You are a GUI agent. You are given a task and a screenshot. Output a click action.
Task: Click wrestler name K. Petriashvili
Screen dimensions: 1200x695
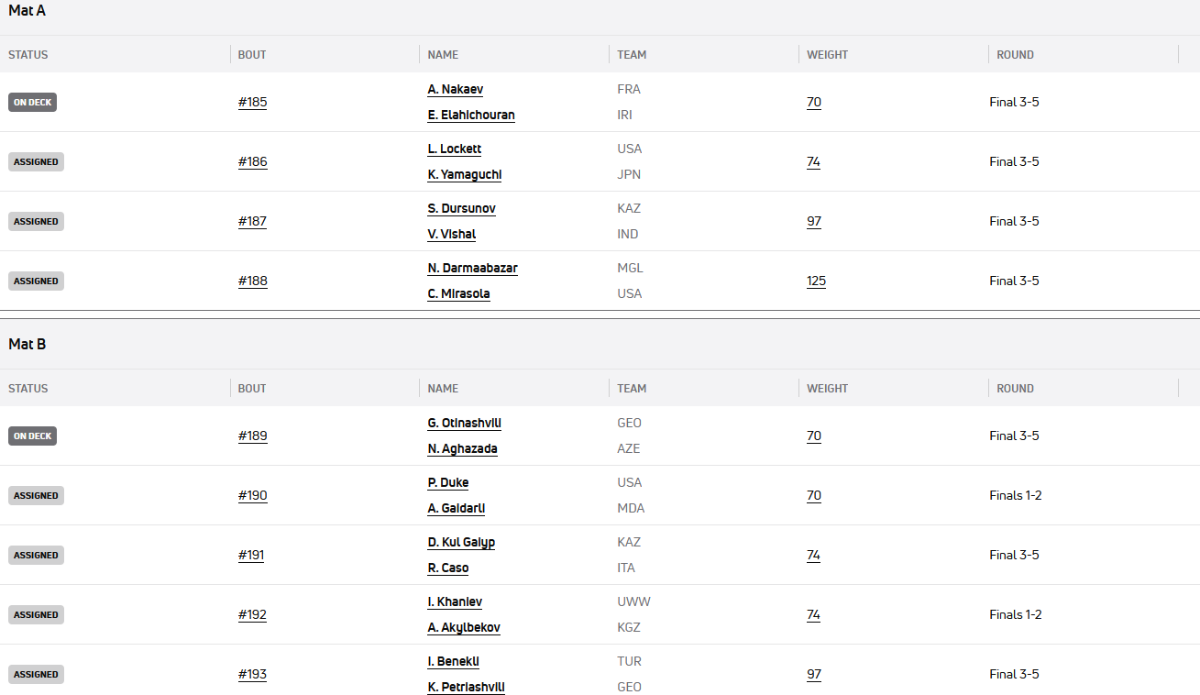coord(466,687)
